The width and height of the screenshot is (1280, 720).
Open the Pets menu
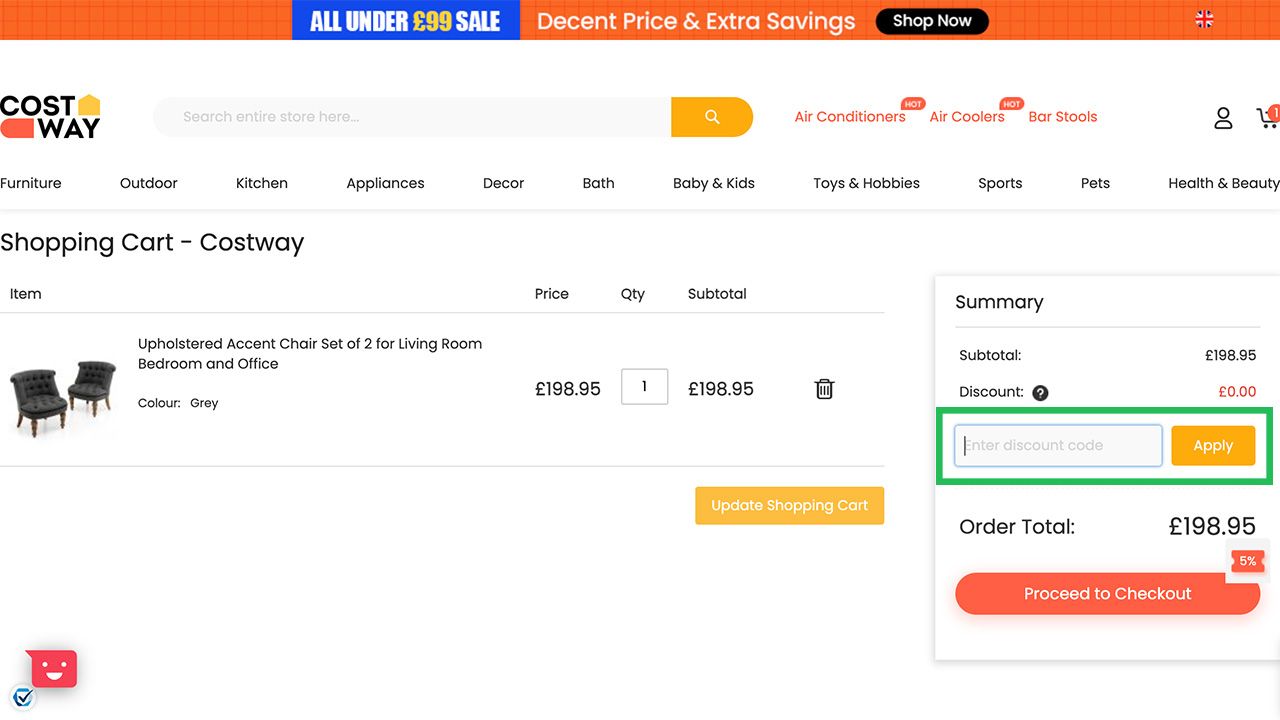click(1095, 183)
